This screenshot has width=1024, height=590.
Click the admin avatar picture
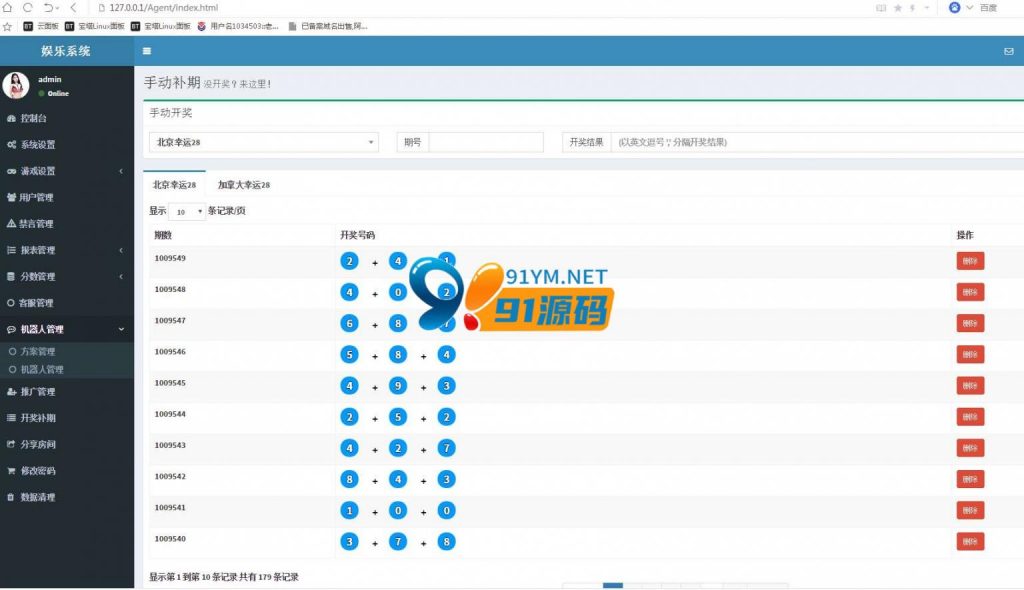tap(16, 86)
